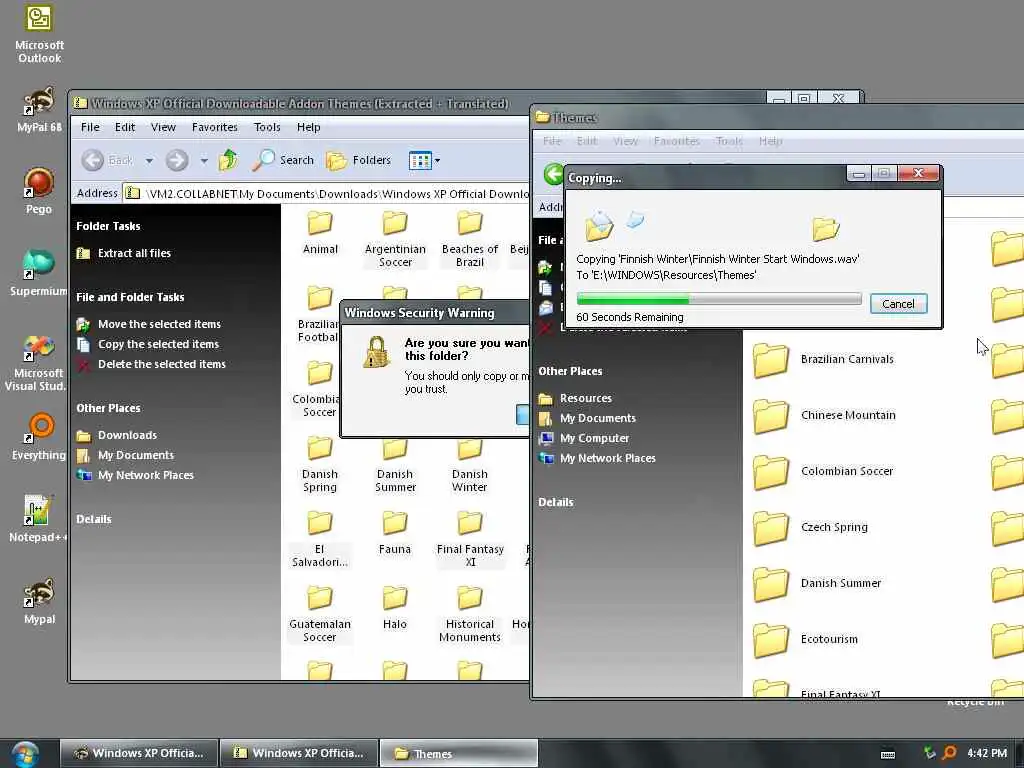Screen dimensions: 1024x768
Task: Select the Beaches of Brazil folder
Action: click(x=470, y=240)
